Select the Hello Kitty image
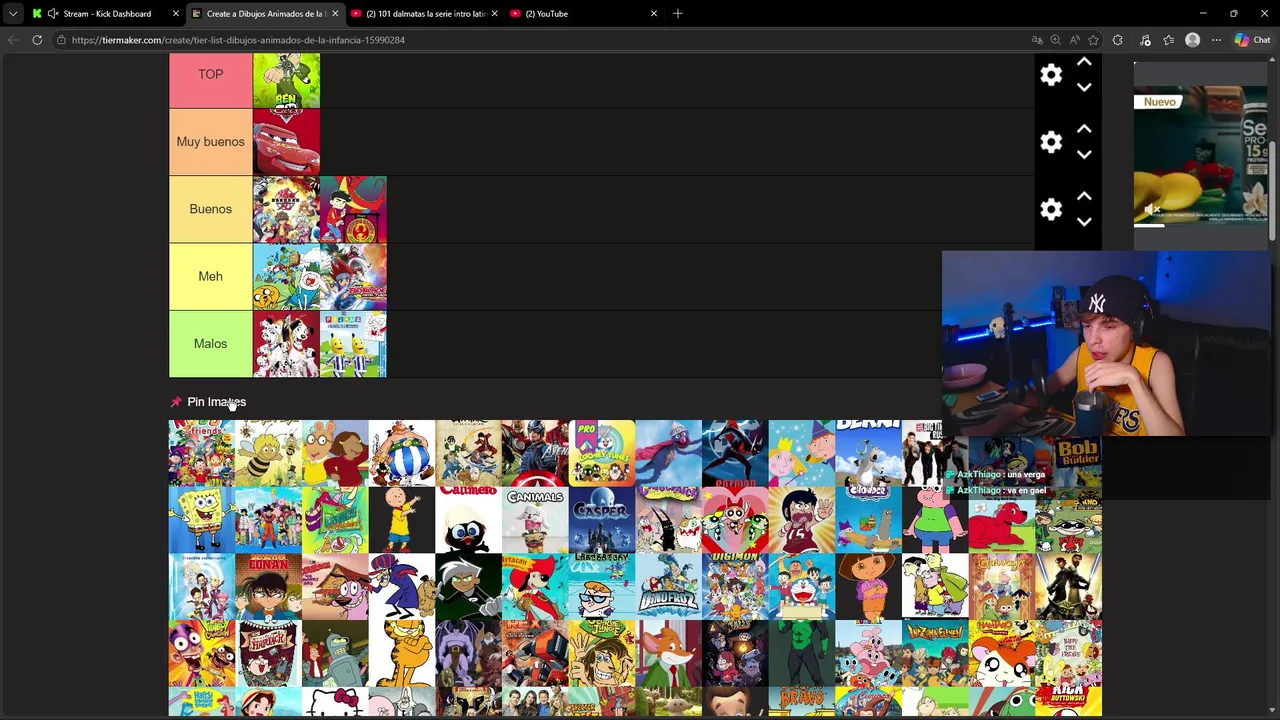The image size is (1280, 720). click(x=335, y=702)
